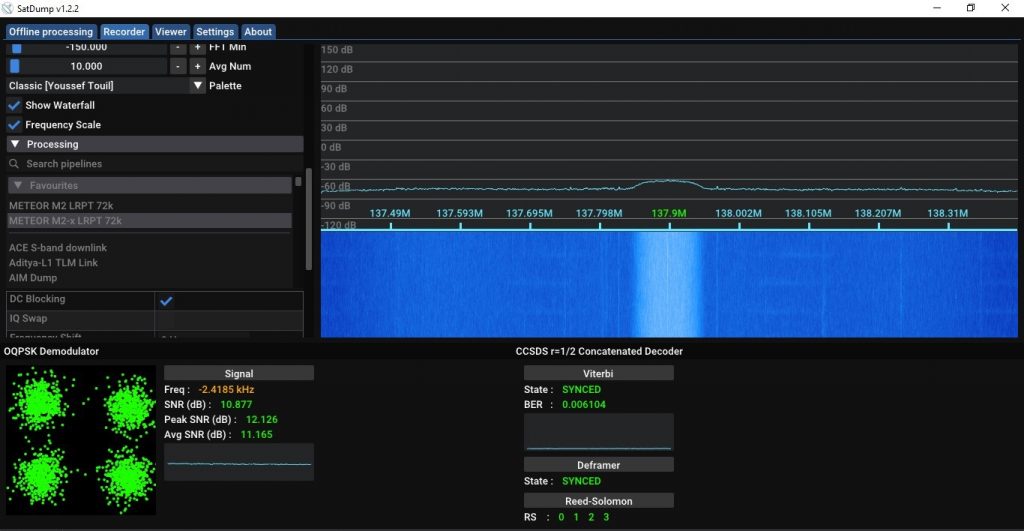Uncheck the DC Blocking option
Viewport: 1024px width, 531px height.
(x=166, y=300)
